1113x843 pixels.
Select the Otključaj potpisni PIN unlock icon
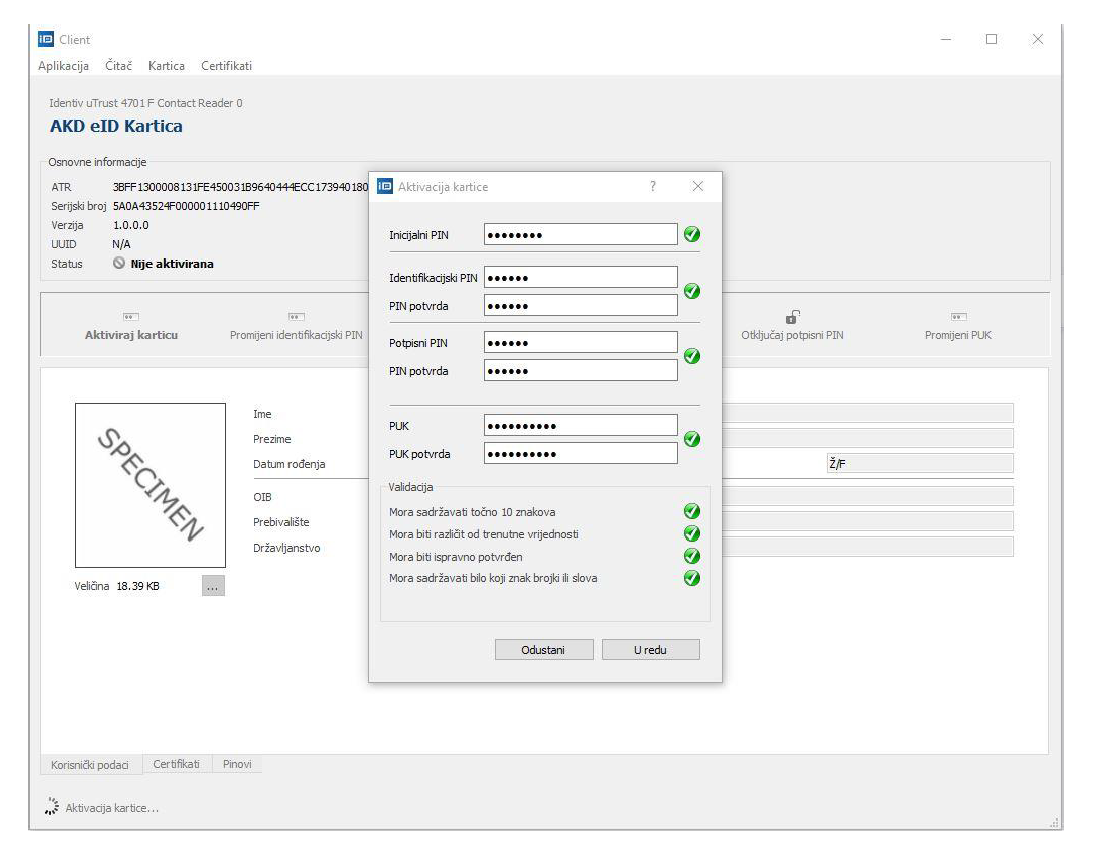[792, 317]
